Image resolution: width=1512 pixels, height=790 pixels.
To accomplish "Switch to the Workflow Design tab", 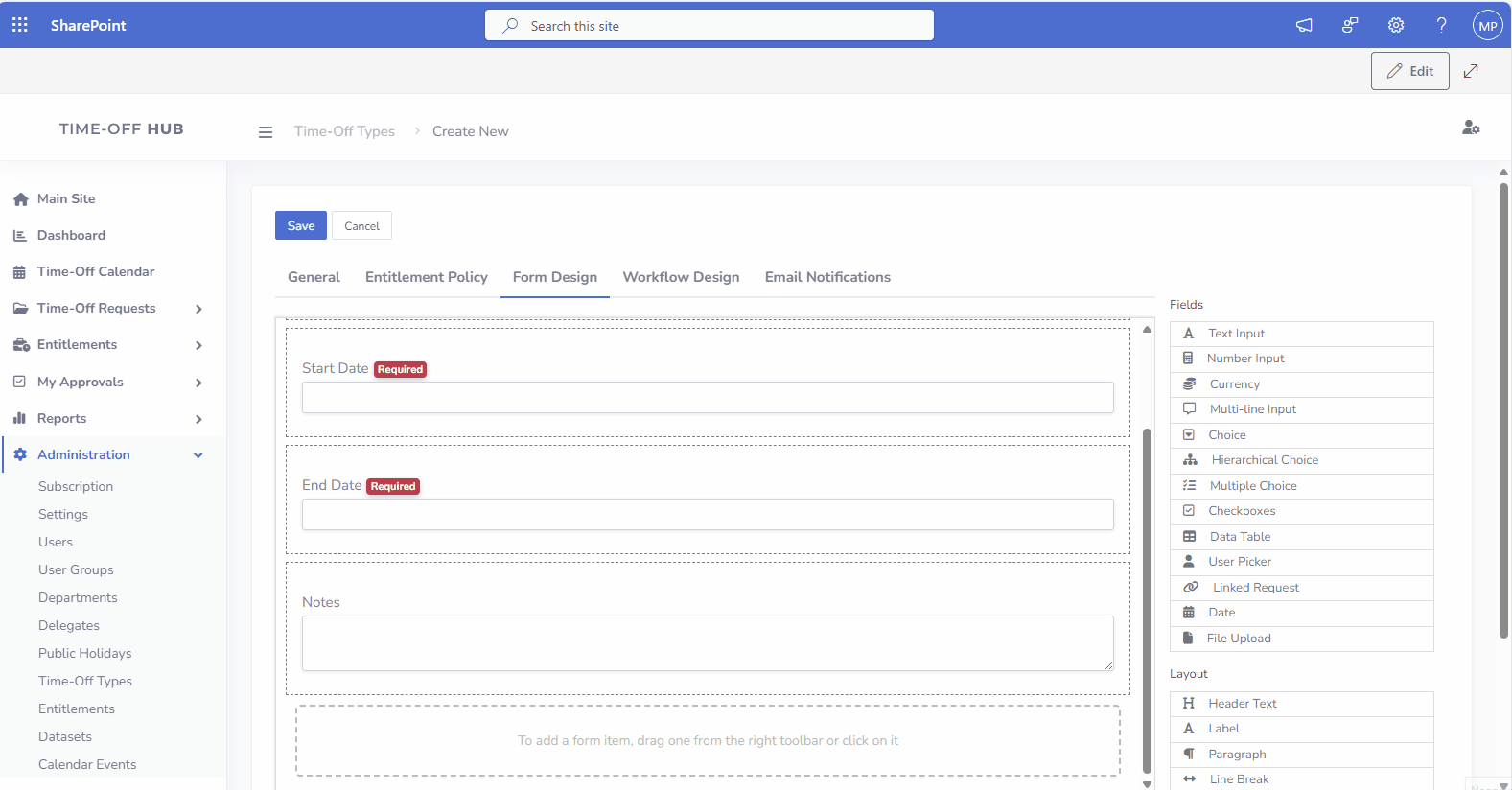I will click(x=681, y=277).
